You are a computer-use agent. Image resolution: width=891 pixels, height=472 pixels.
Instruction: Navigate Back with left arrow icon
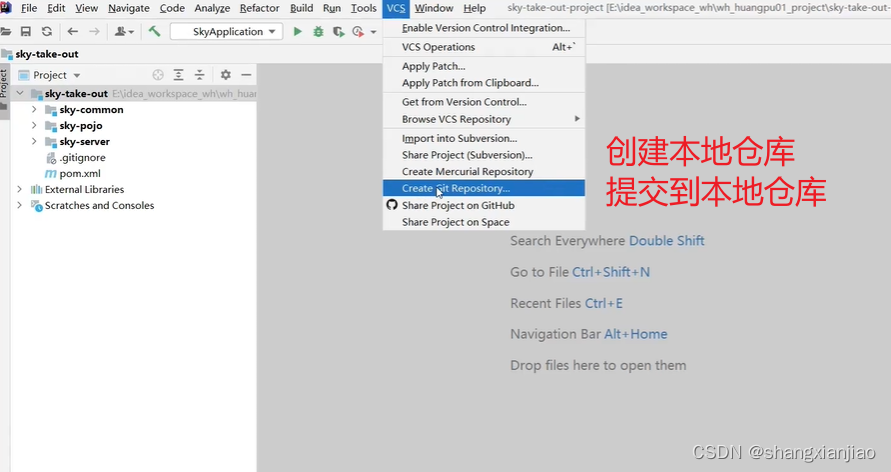point(73,31)
